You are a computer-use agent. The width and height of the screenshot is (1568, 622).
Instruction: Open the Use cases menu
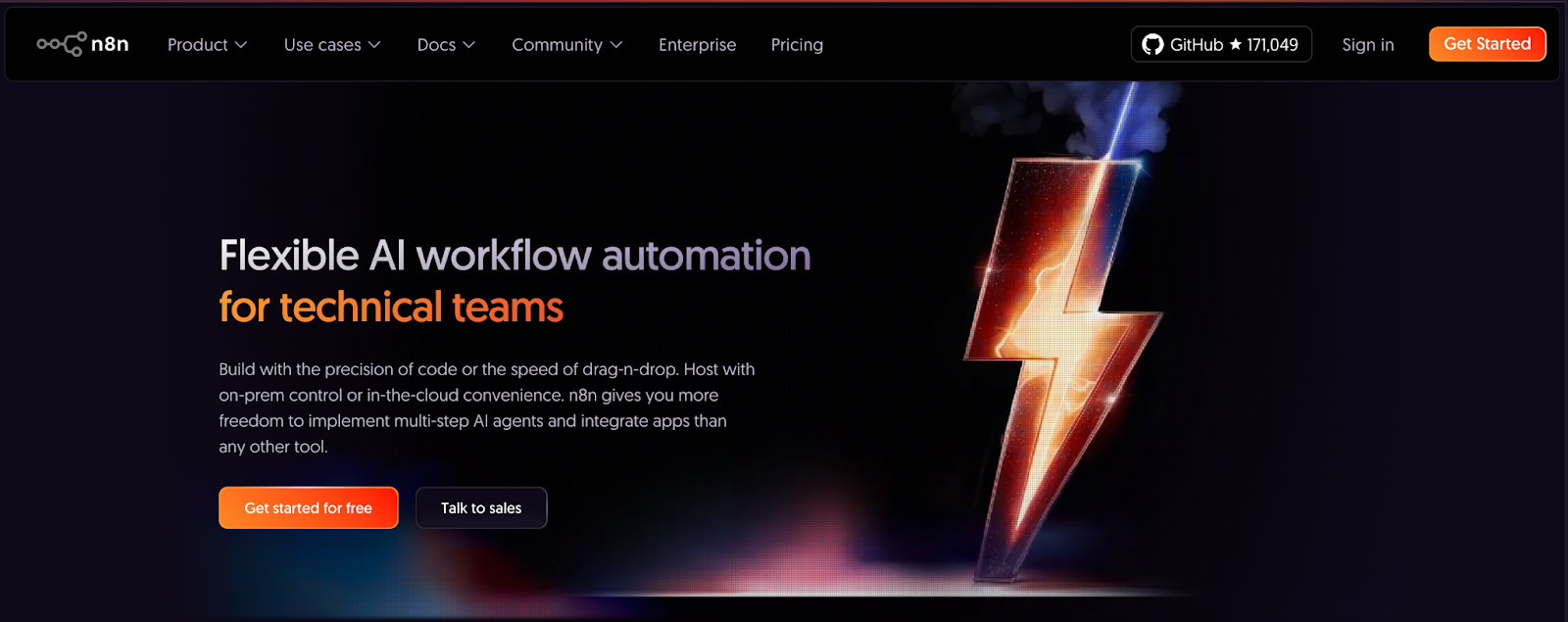(x=332, y=45)
